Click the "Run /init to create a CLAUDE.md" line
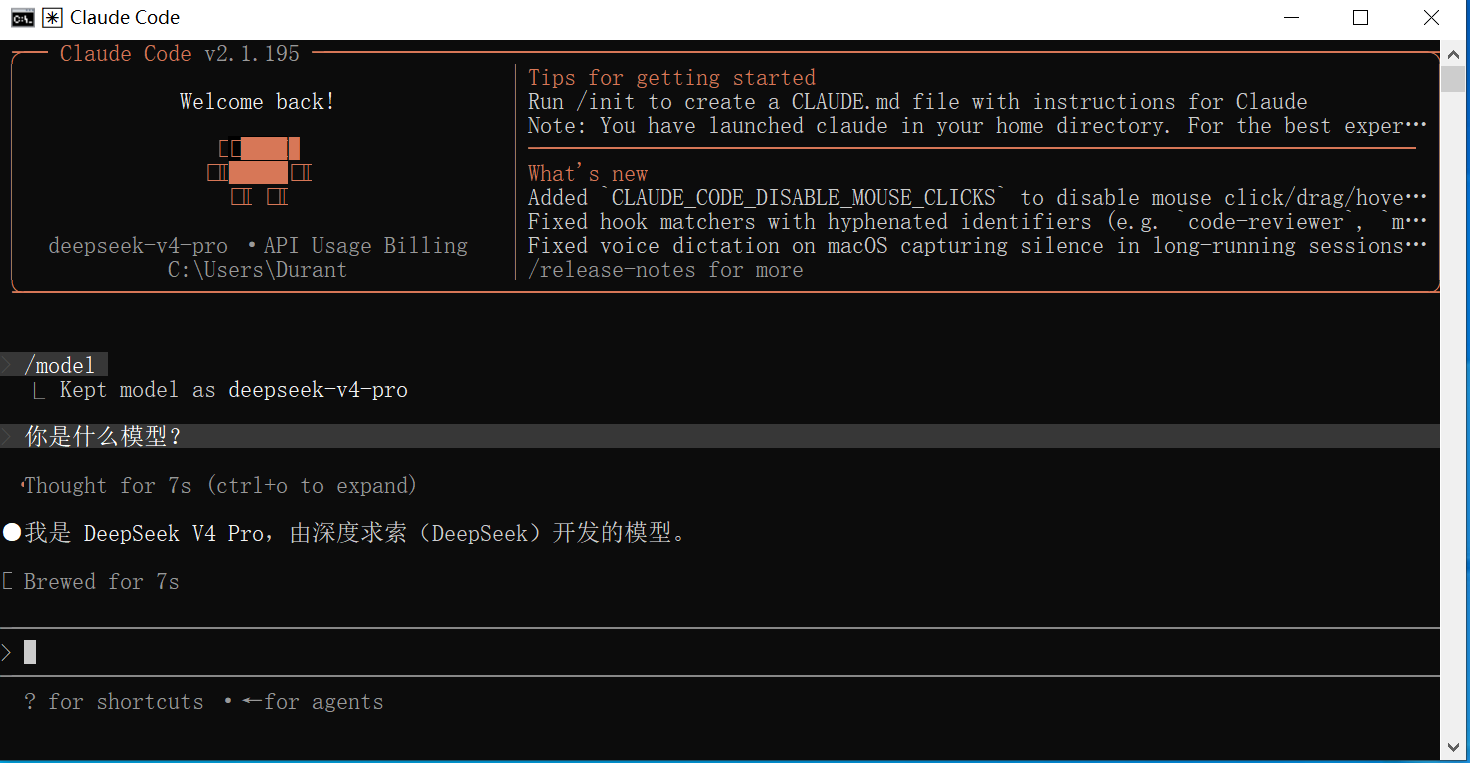Viewport: 1470px width, 763px height. 918,102
